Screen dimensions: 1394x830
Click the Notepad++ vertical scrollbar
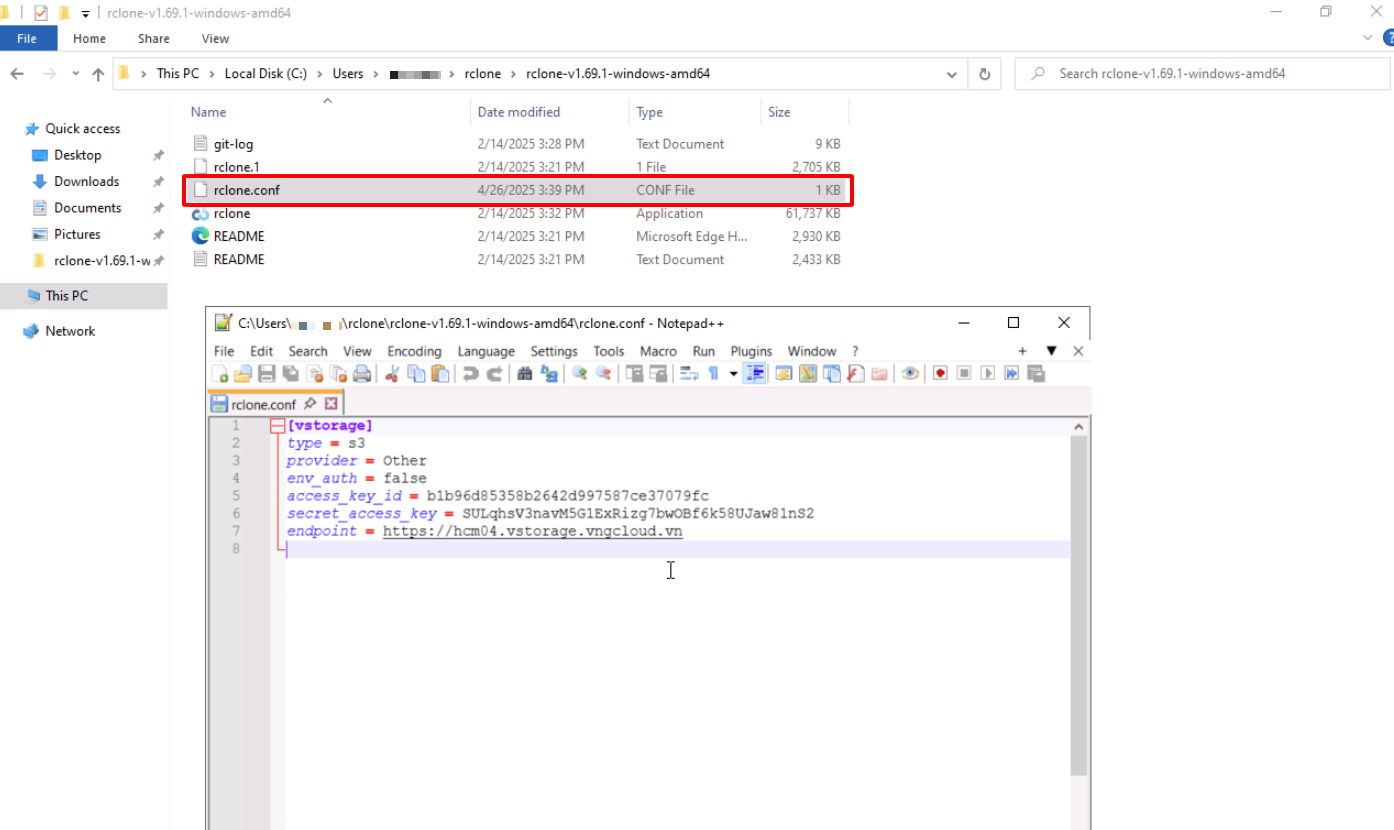(x=1078, y=600)
